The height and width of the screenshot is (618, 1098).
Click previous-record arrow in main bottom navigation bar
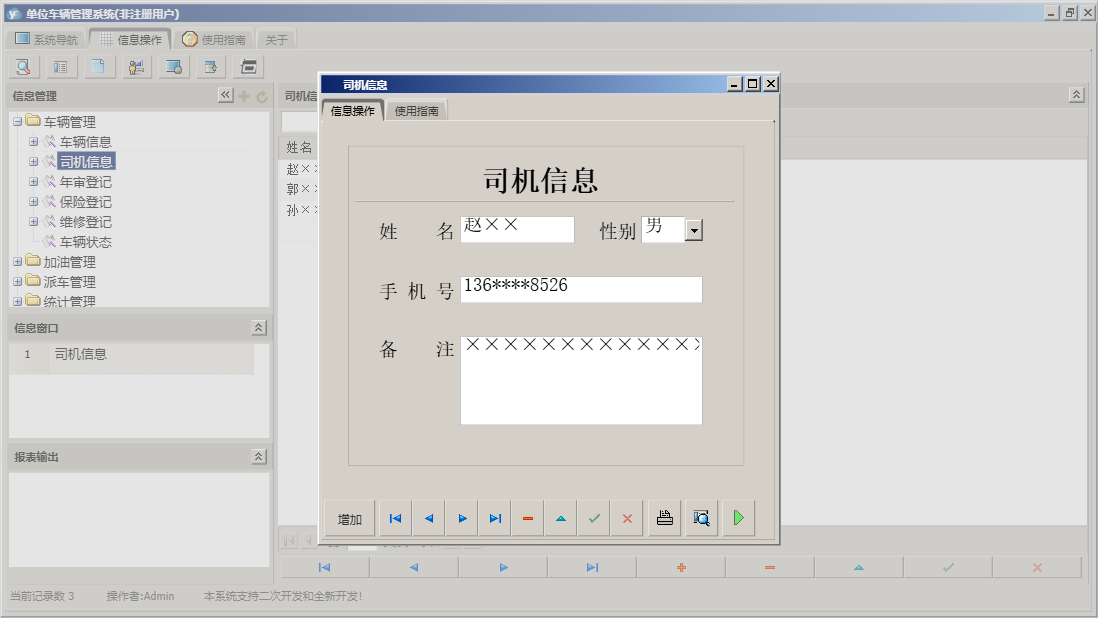tap(414, 568)
